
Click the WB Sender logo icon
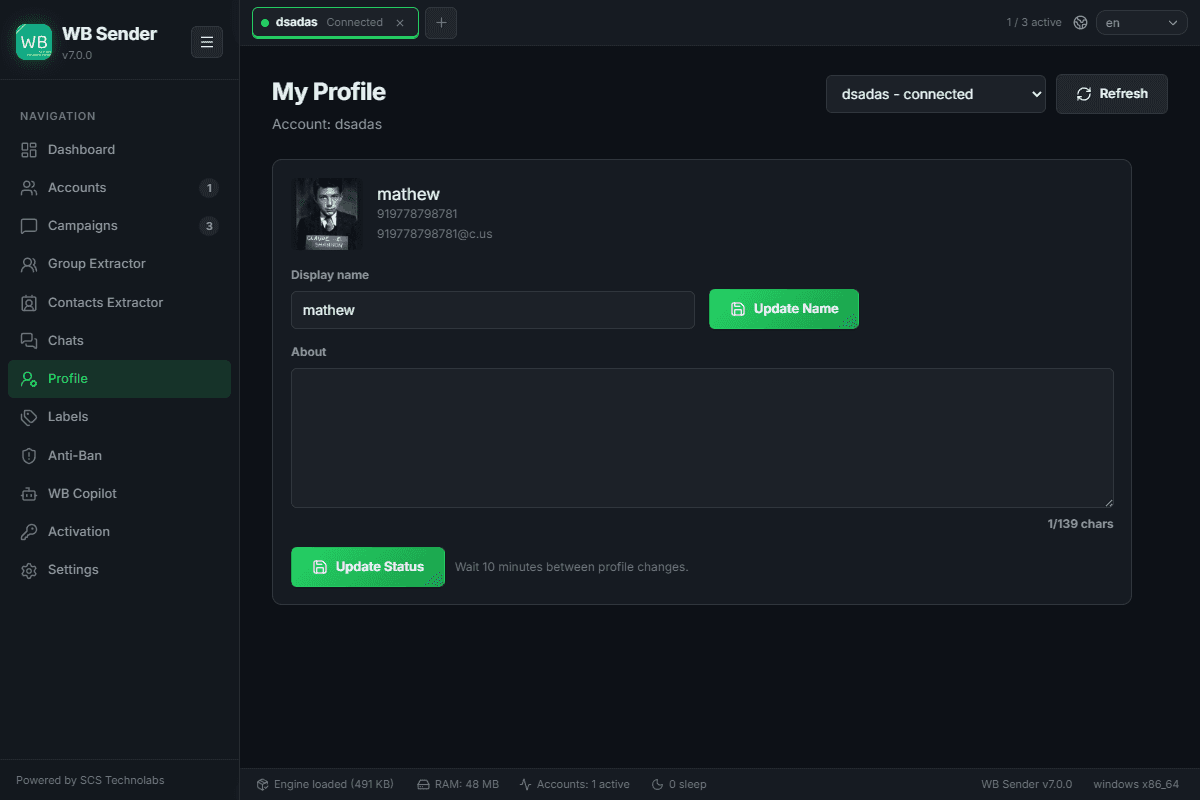pos(34,42)
